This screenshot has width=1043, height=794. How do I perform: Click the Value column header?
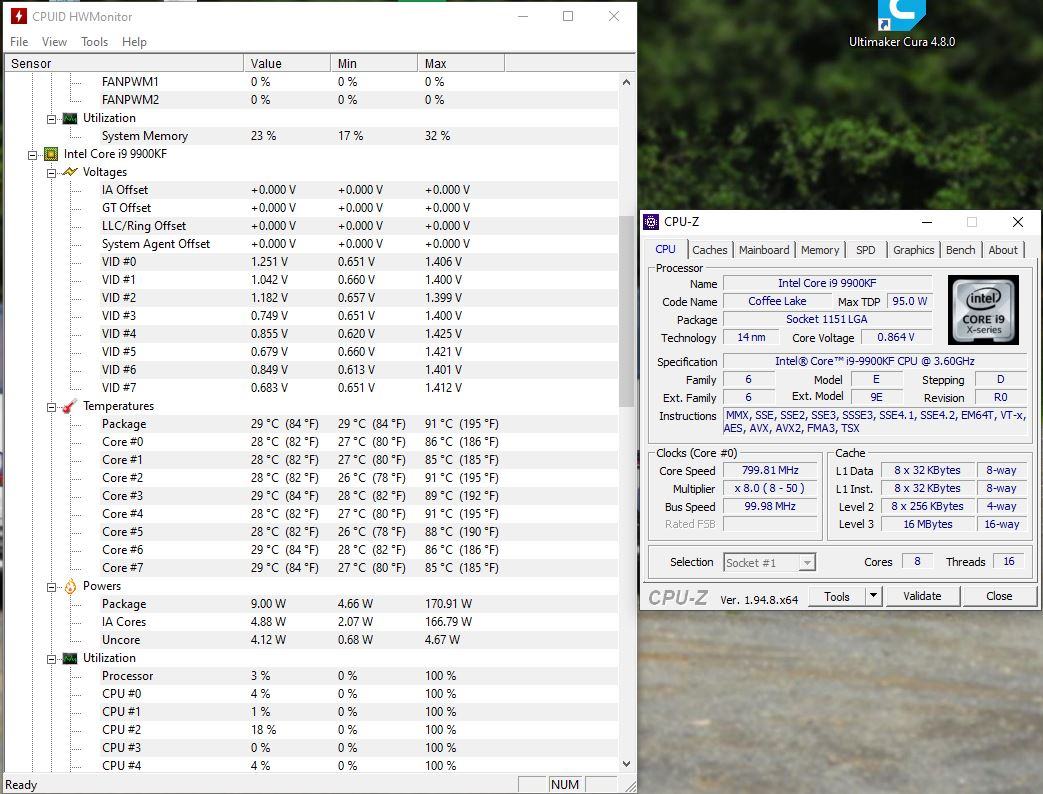coord(287,63)
